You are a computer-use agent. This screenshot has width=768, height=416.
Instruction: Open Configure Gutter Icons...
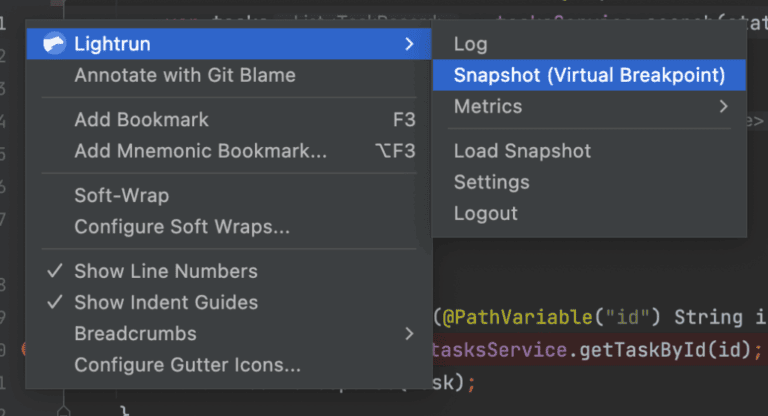click(187, 365)
